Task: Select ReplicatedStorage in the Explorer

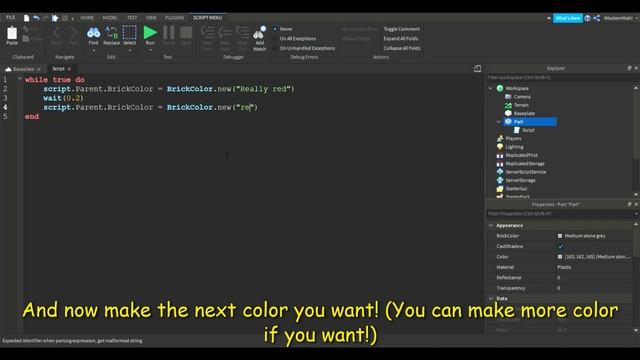Action: pos(524,164)
